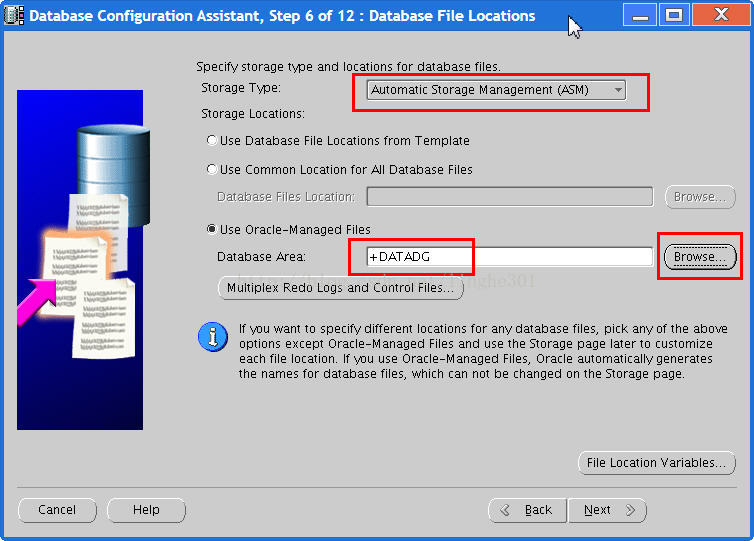Click the Cancel button
This screenshot has width=754, height=541.
tap(57, 510)
